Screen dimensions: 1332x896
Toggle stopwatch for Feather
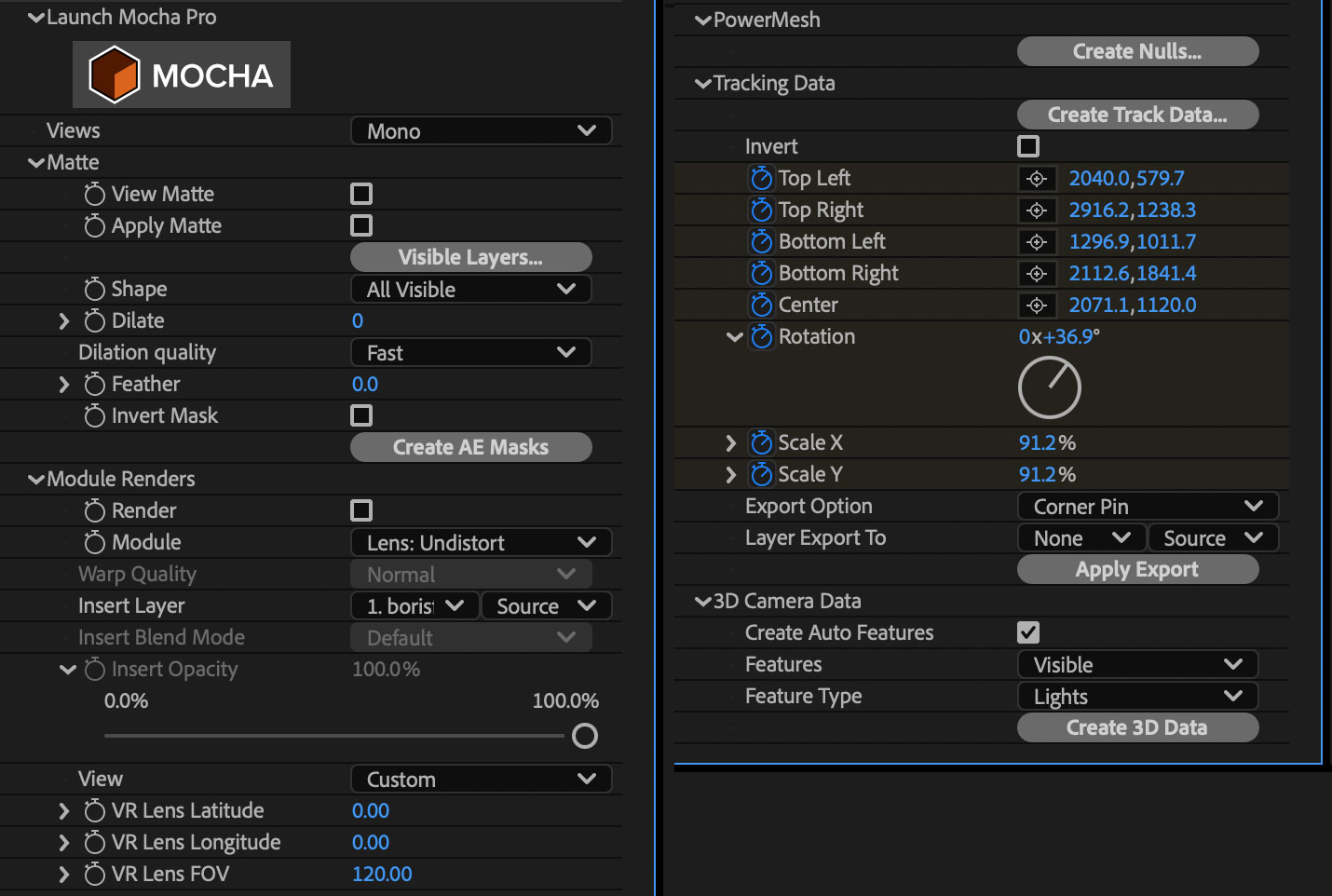coord(94,384)
